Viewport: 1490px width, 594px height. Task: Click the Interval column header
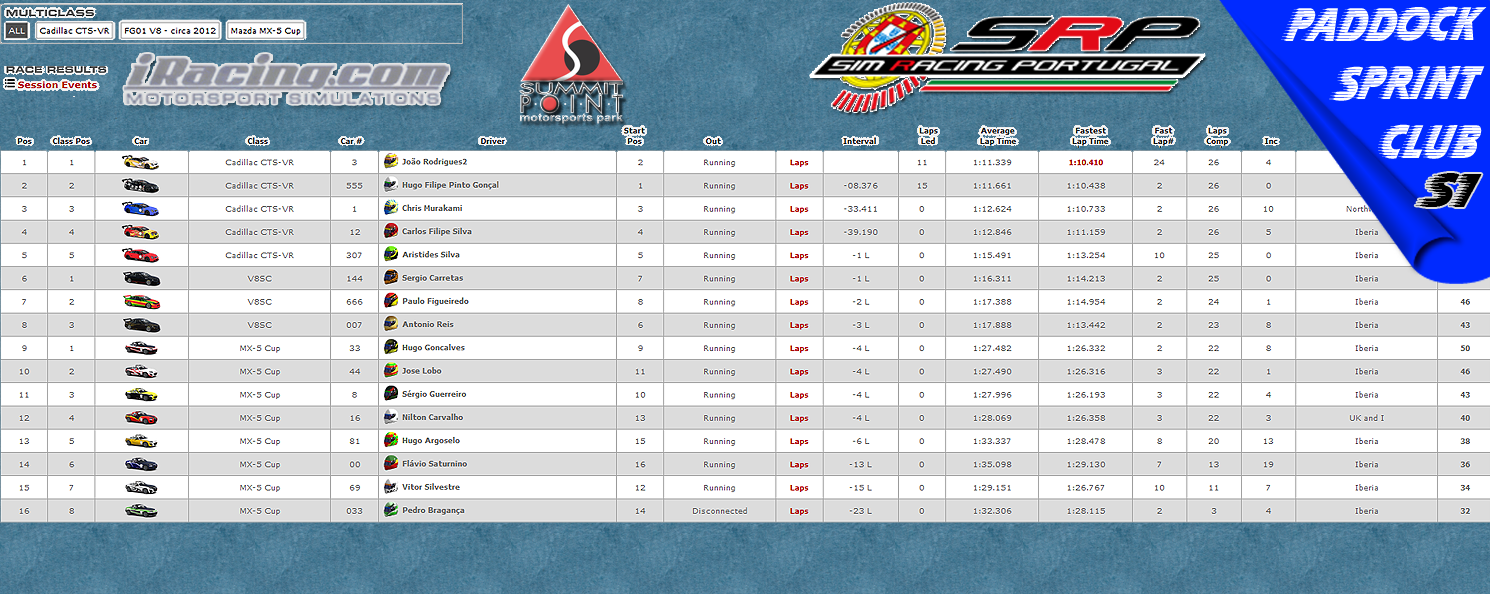(860, 141)
